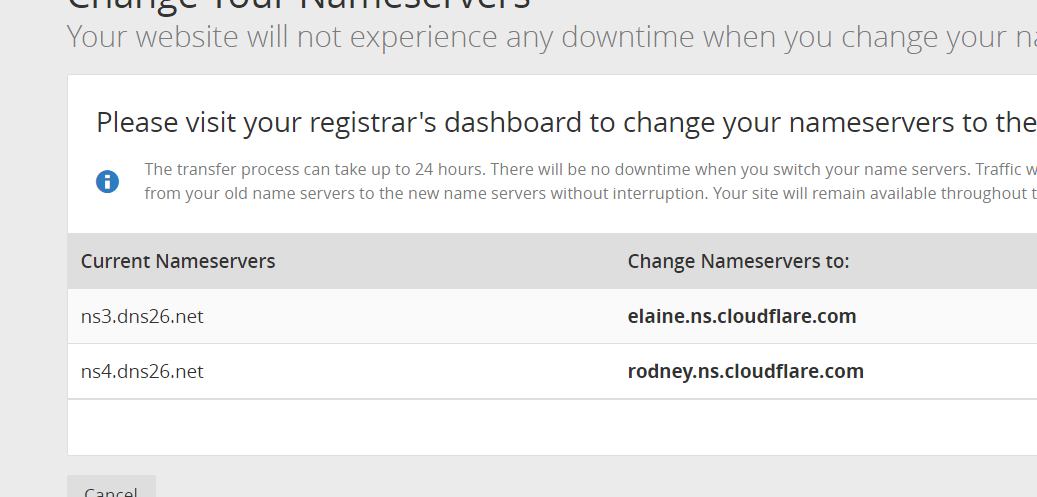Viewport: 1037px width, 497px height.
Task: Click rodney.ns.cloudflare.com nameserver entry
Action: point(745,372)
